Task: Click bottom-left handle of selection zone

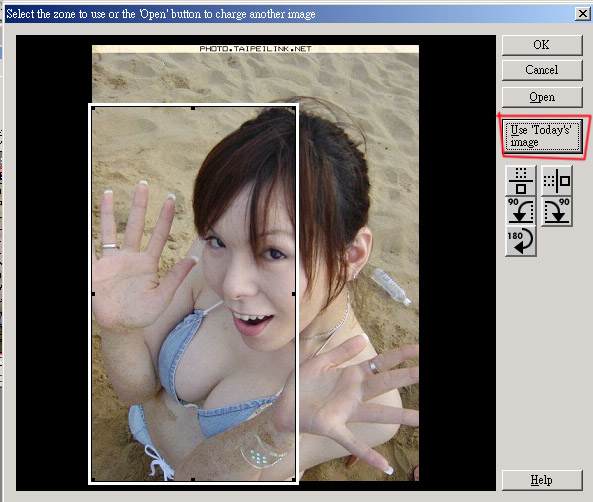Action: 93,480
